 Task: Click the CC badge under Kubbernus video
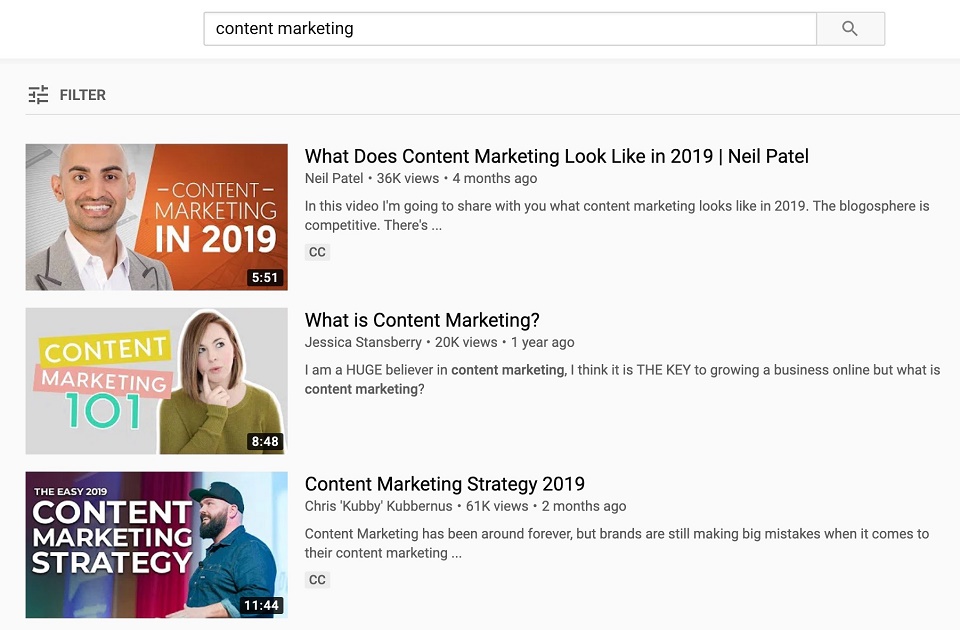coord(317,580)
